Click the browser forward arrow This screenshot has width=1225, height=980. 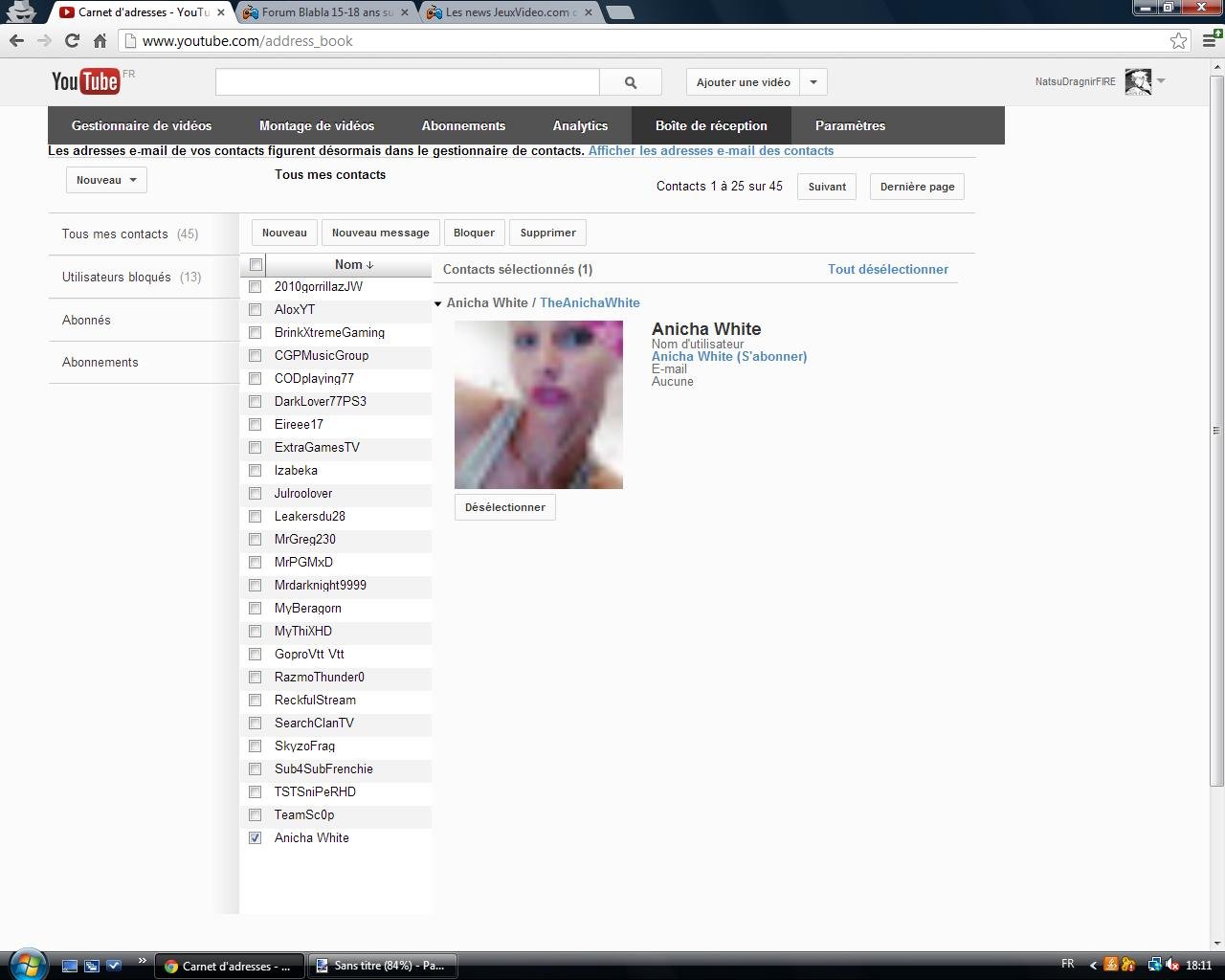point(44,41)
